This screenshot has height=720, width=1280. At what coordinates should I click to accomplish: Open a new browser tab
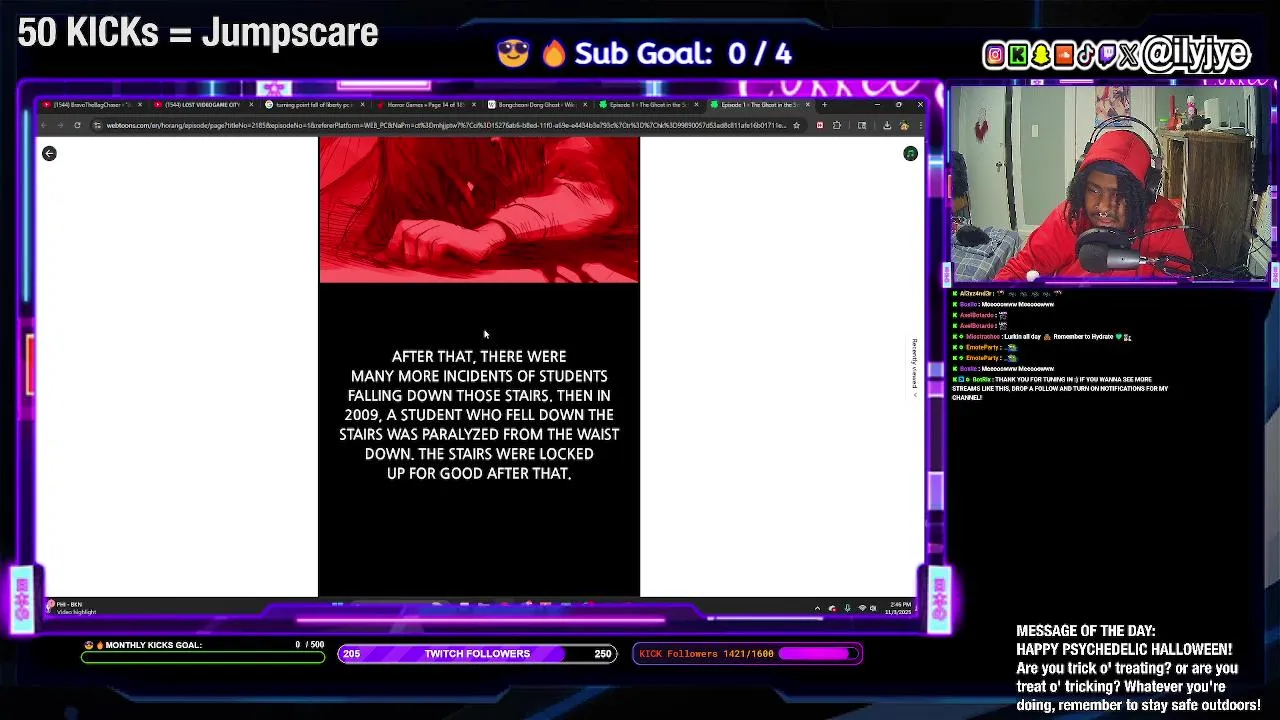click(x=824, y=104)
